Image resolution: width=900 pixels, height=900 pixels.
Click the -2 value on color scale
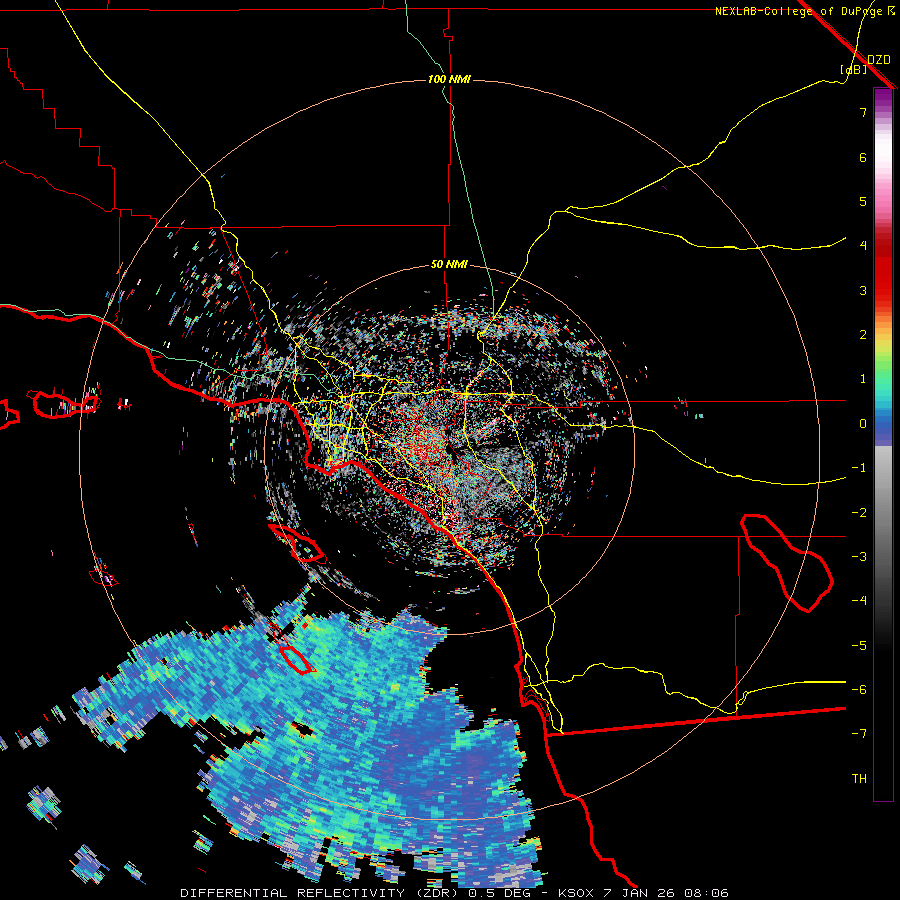pyautogui.click(x=859, y=513)
